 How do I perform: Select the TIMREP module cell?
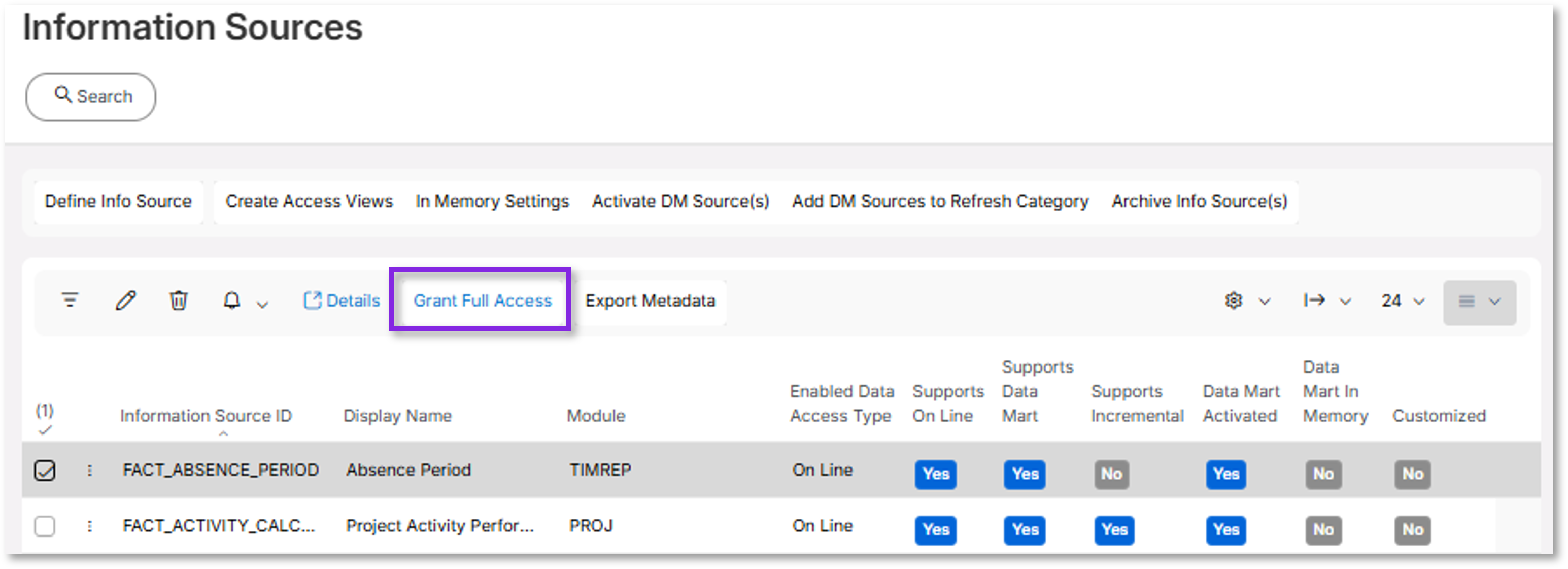(x=600, y=471)
